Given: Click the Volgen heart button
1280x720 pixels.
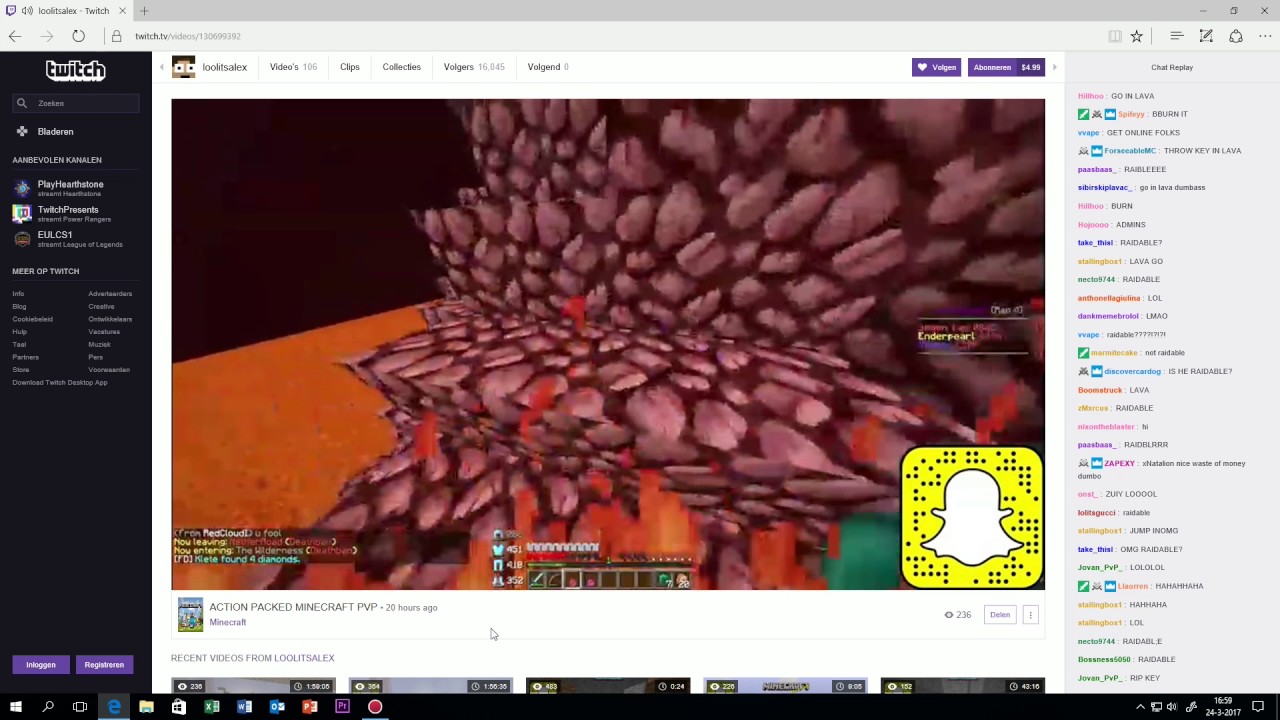Looking at the screenshot, I should click(936, 67).
